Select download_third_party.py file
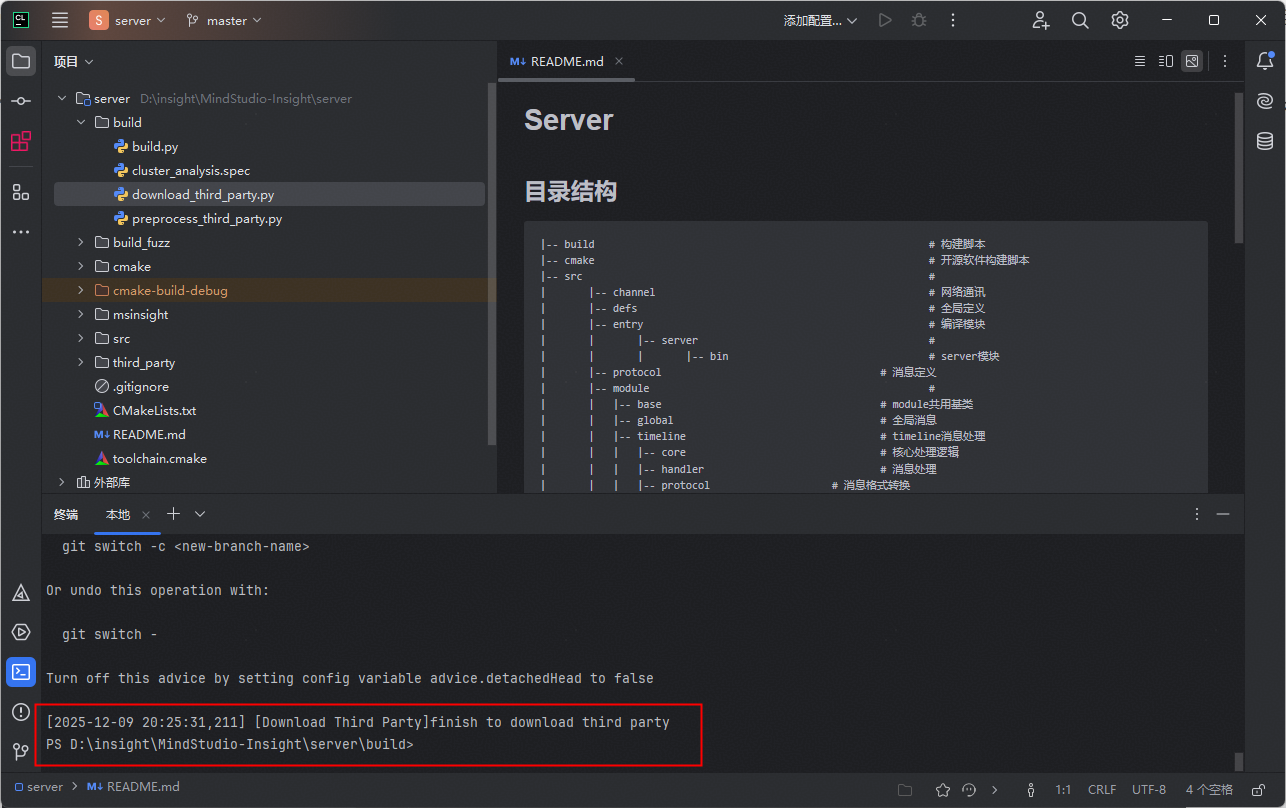 tap(203, 194)
